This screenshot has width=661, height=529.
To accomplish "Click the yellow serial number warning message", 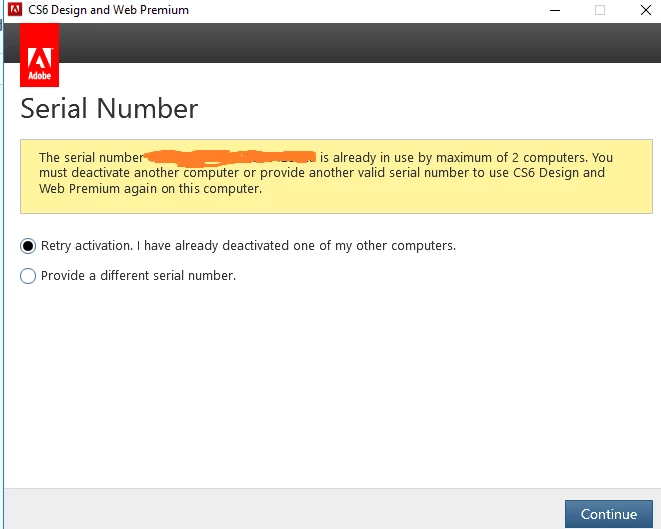I will tap(336, 177).
